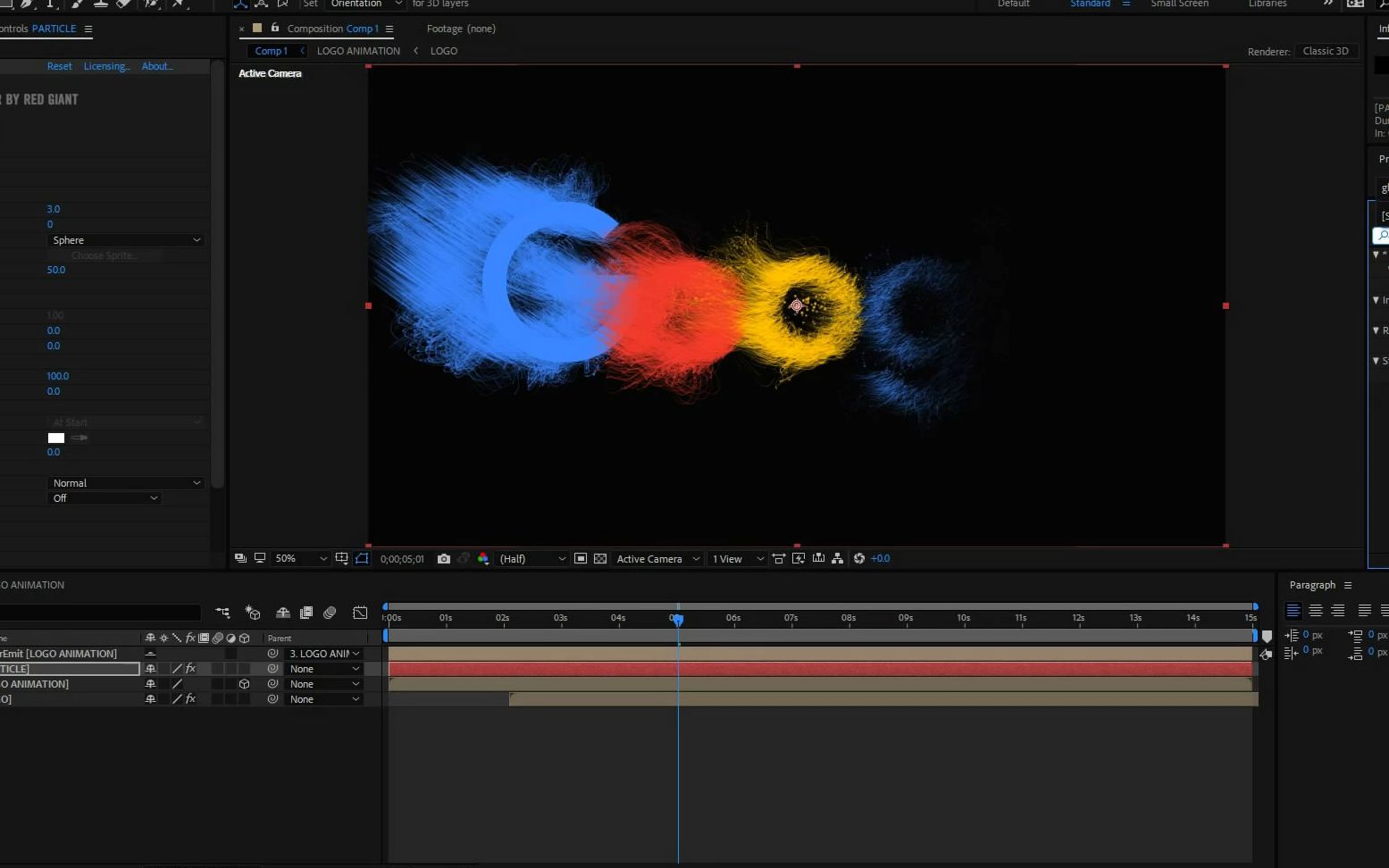
Task: Click reset exposure aperture icon
Action: tap(859, 559)
